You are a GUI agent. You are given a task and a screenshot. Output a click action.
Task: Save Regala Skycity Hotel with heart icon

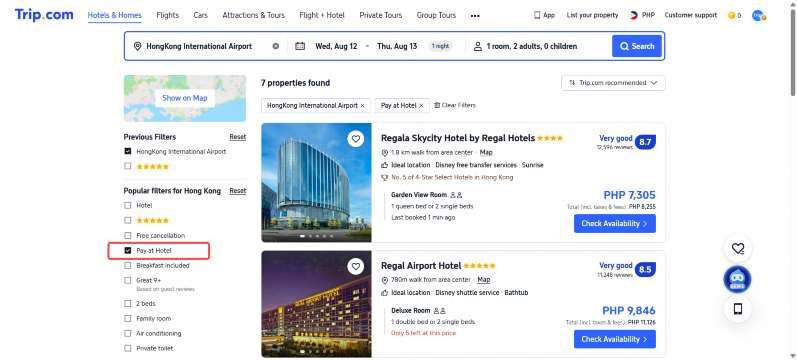click(x=356, y=139)
